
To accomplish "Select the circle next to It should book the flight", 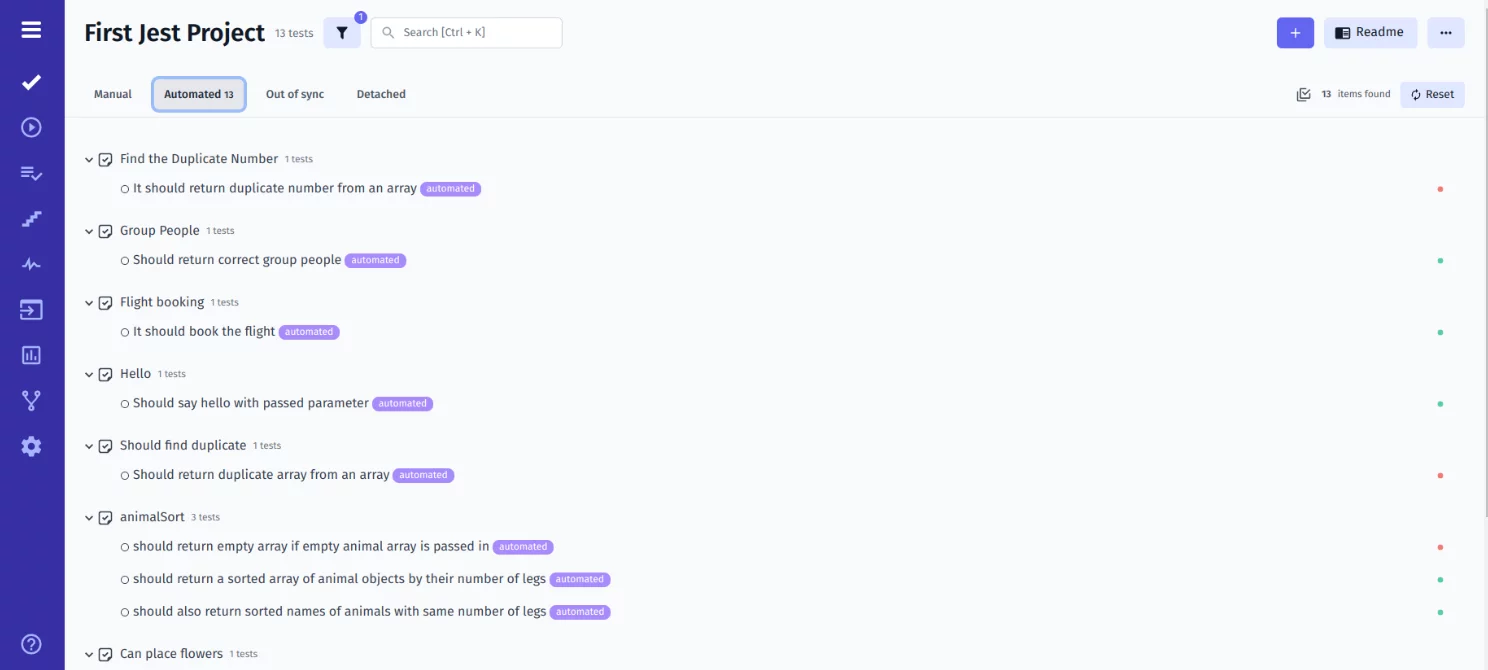I will click(x=124, y=331).
